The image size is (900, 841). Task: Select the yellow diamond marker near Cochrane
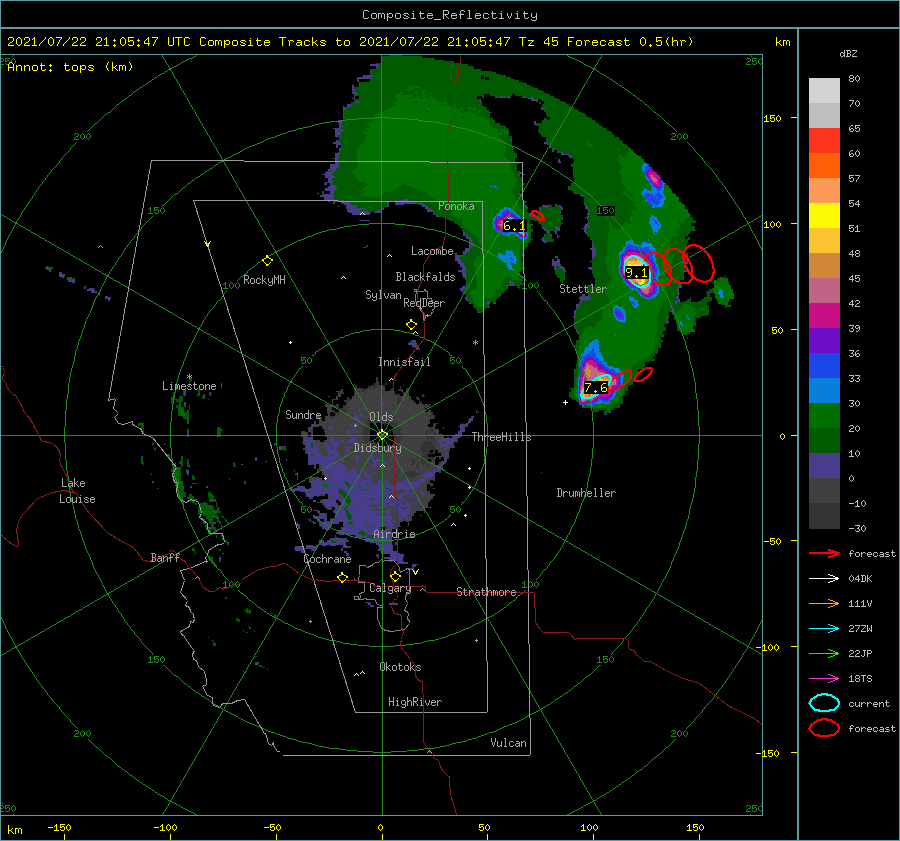coord(342,577)
